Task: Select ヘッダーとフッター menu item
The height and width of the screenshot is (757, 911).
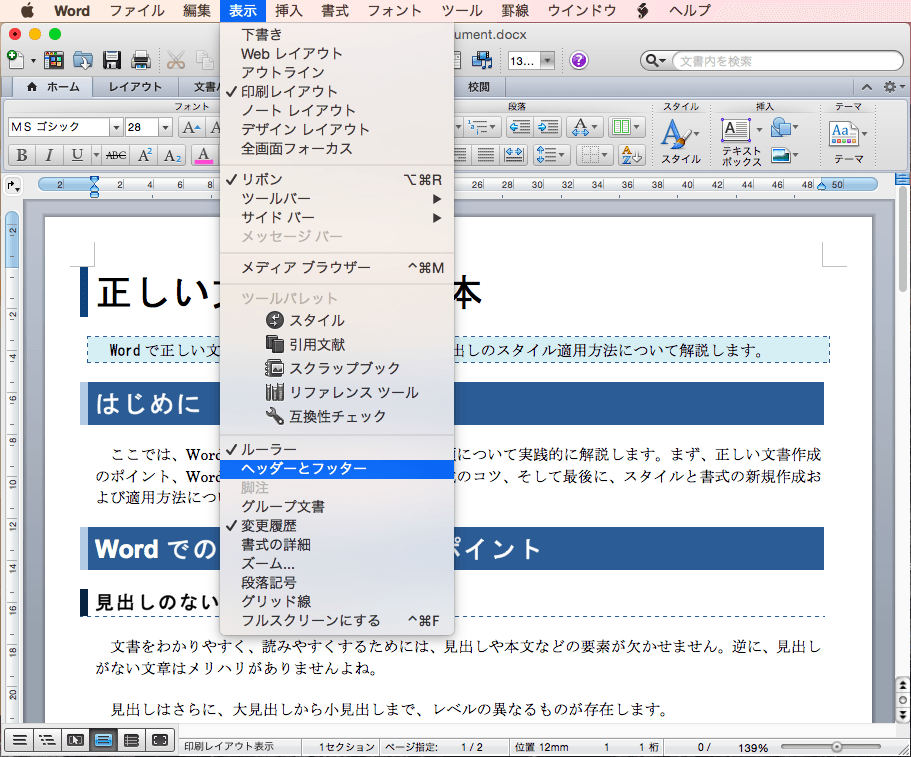Action: (337, 469)
